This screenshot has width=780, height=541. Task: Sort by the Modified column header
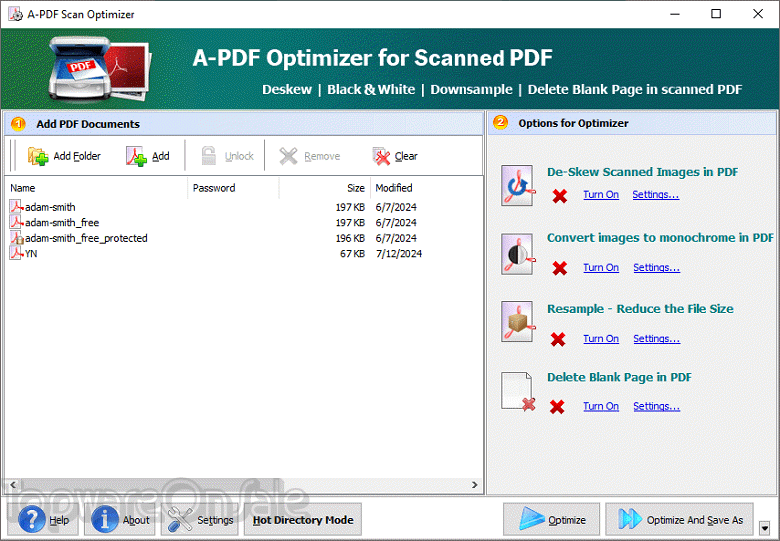pyautogui.click(x=426, y=188)
